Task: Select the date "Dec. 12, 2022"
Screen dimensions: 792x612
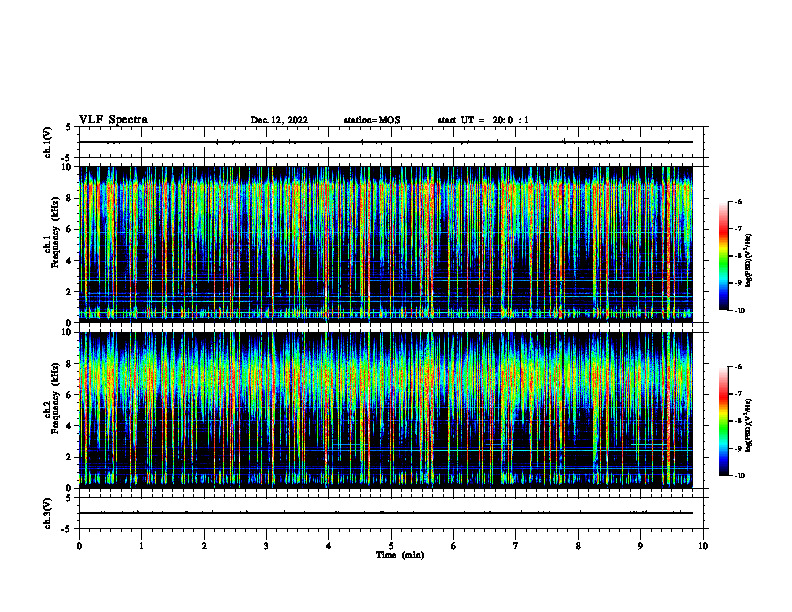Action: point(279,120)
